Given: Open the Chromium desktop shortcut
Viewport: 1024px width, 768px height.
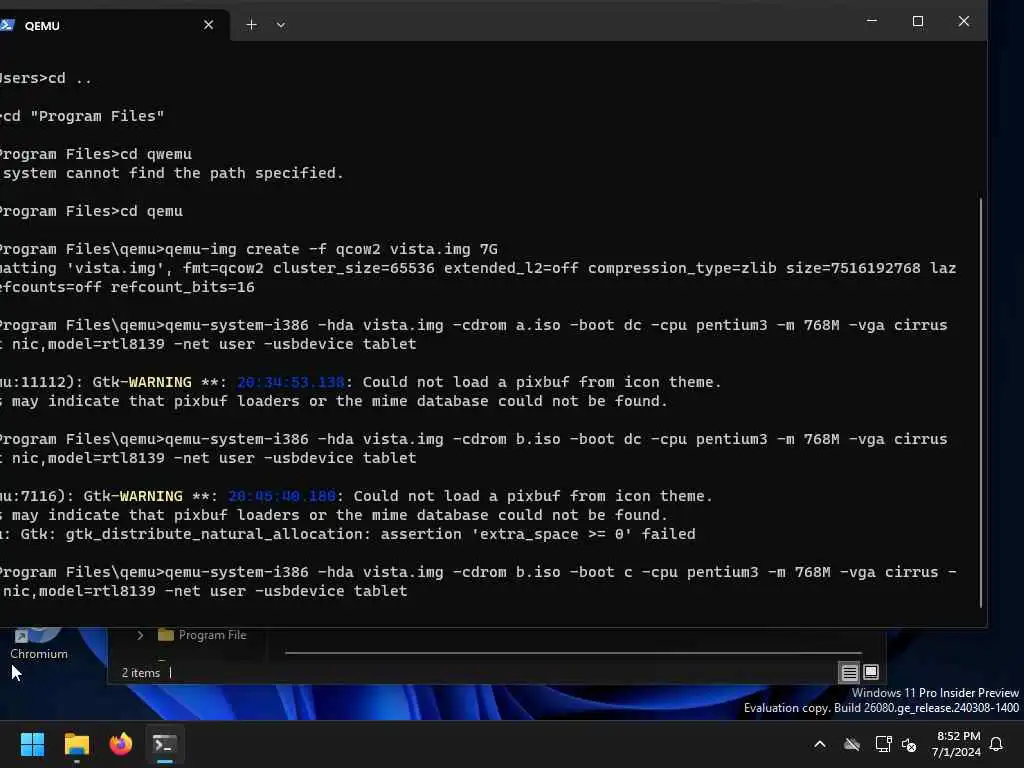Looking at the screenshot, I should 39,643.
